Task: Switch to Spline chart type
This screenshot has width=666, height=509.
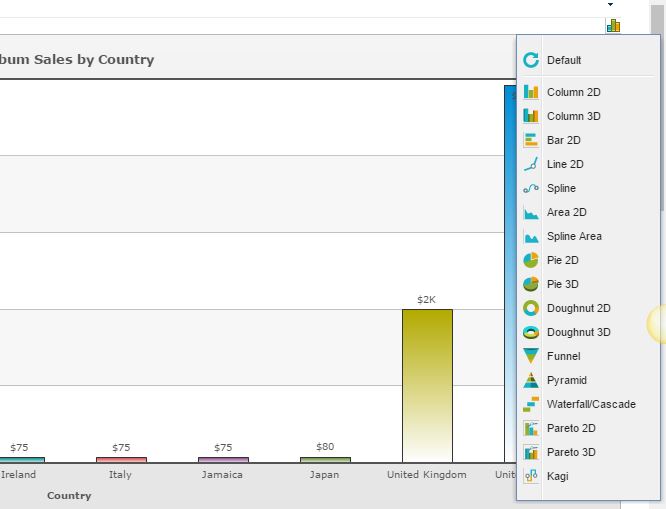Action: coord(561,188)
